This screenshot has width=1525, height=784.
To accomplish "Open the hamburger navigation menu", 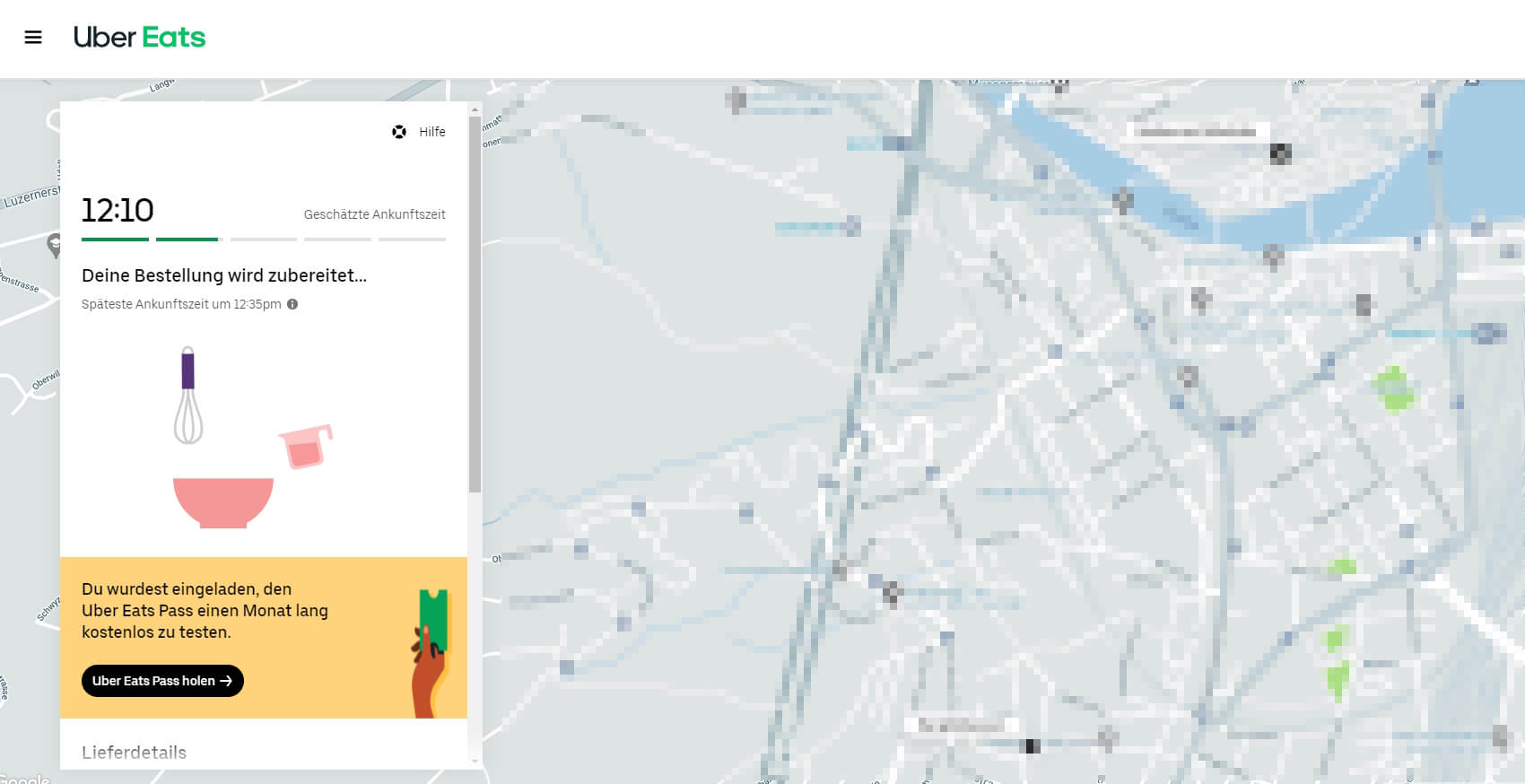I will click(x=33, y=38).
